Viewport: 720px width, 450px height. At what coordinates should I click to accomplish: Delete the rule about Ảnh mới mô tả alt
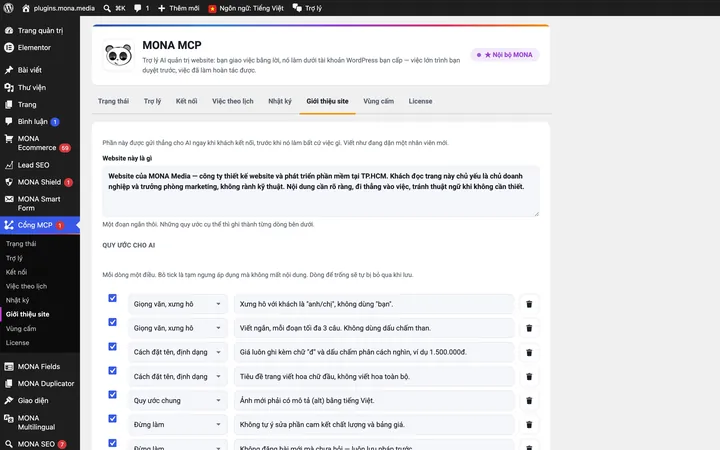coord(529,400)
